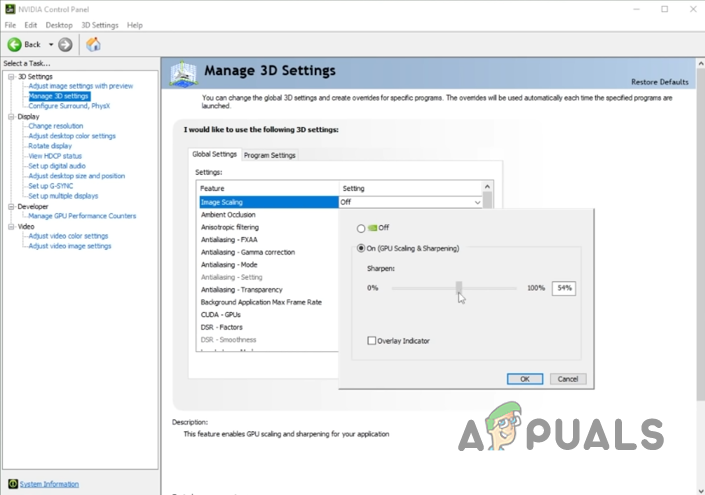Viewport: 705px width, 495px height.
Task: Click the settings list scroll up arrow
Action: [487, 187]
